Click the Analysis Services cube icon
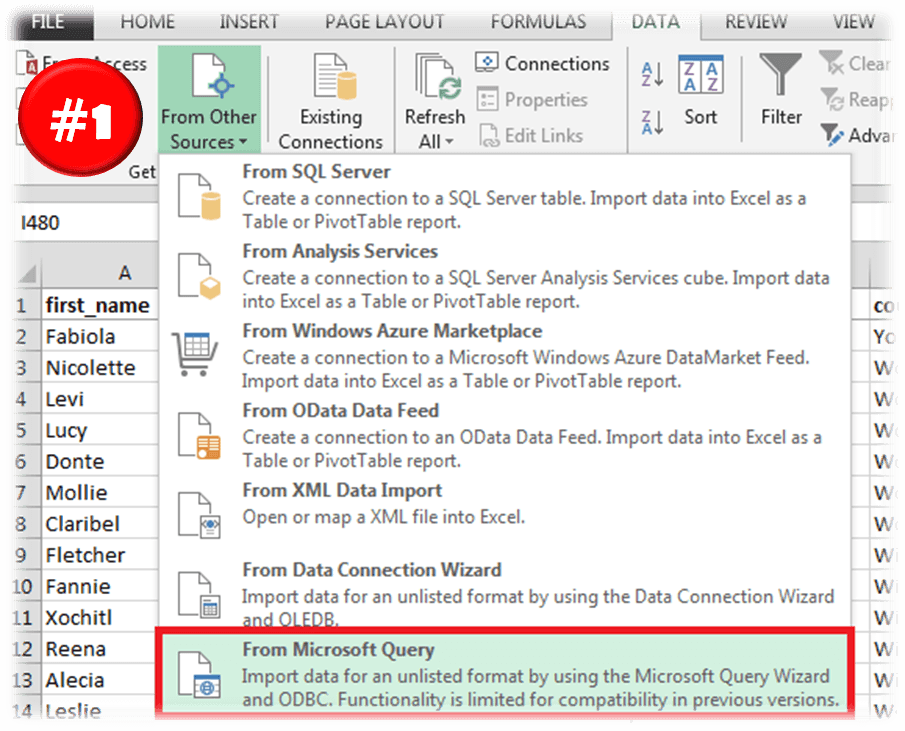 [199, 276]
